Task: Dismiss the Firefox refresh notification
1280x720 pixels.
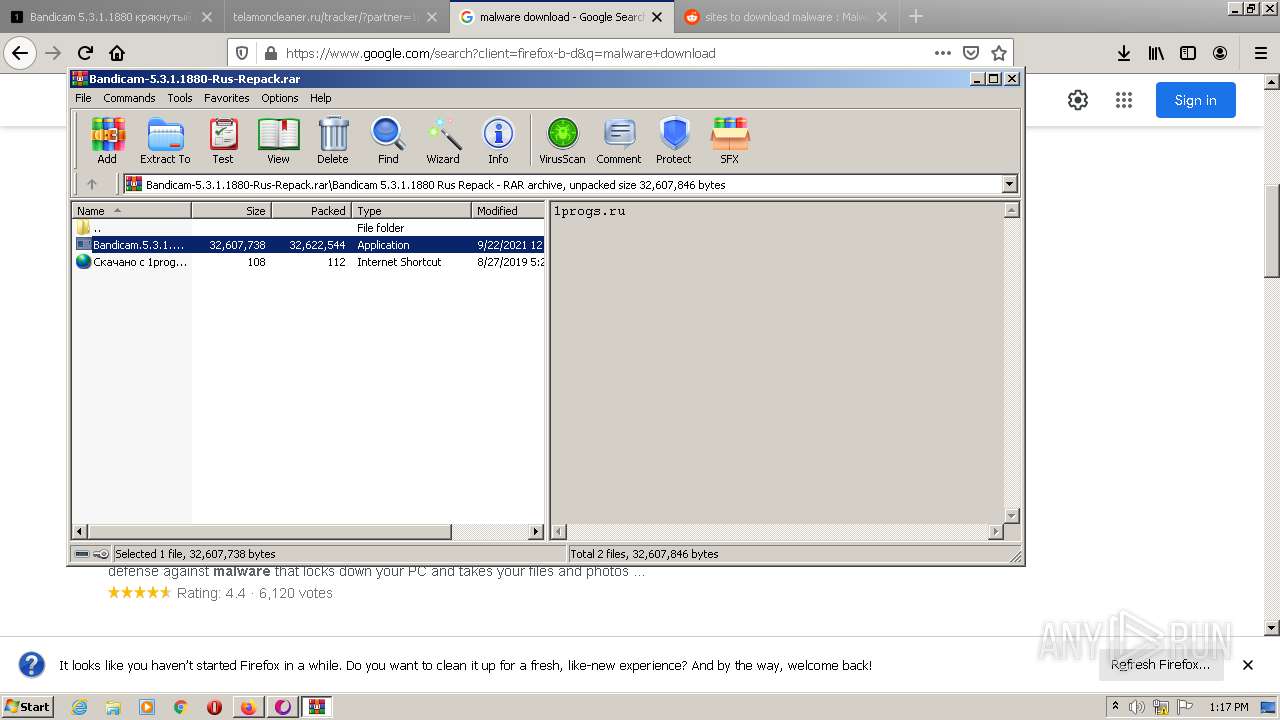Action: pyautogui.click(x=1248, y=665)
